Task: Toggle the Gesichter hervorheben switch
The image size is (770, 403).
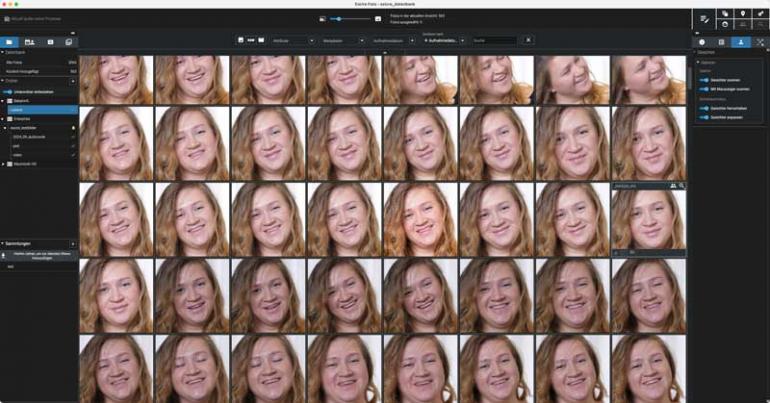Action: 704,108
